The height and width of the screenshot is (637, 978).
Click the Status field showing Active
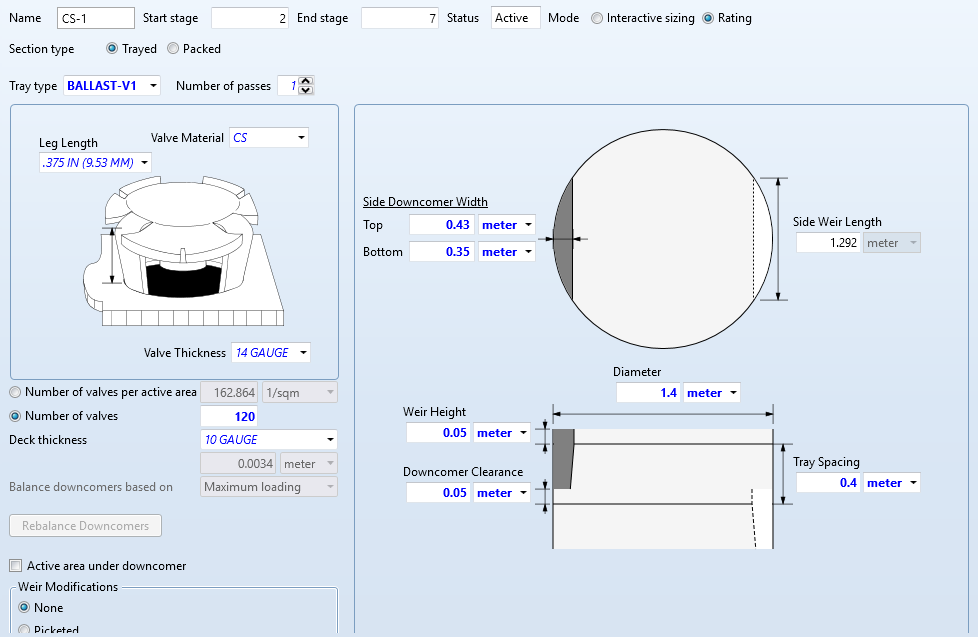516,18
